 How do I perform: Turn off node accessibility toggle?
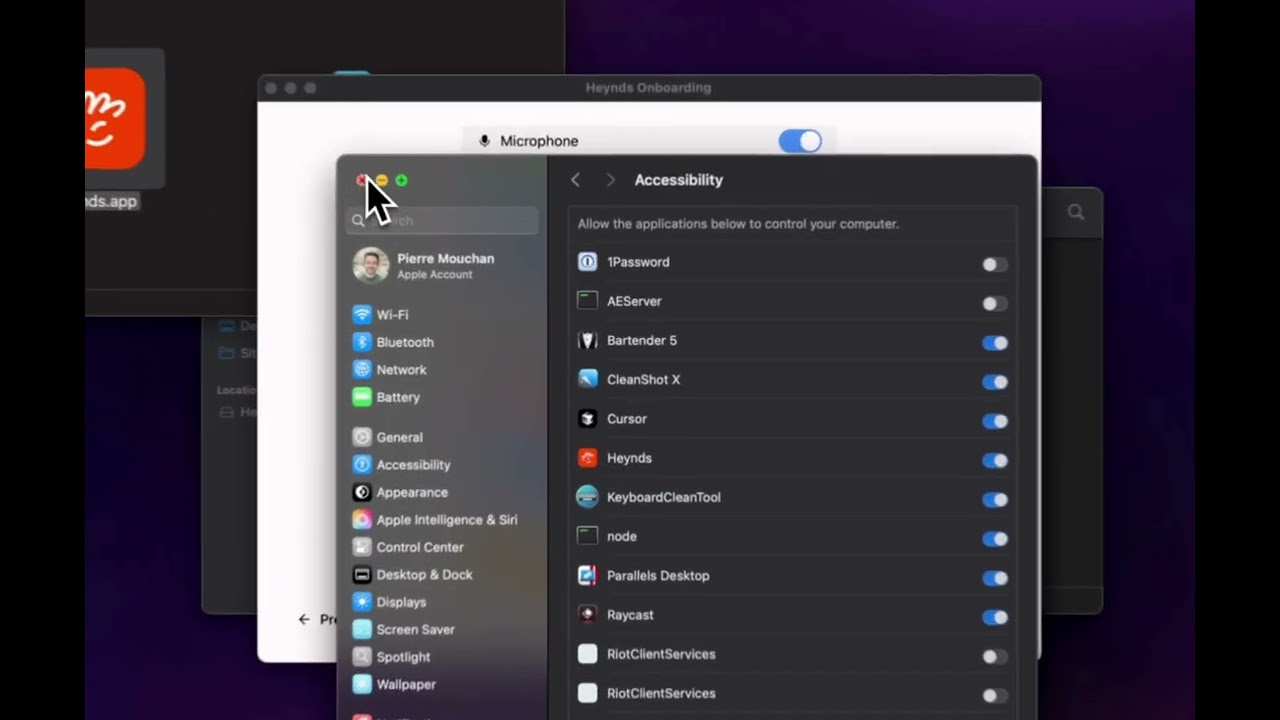(x=994, y=539)
